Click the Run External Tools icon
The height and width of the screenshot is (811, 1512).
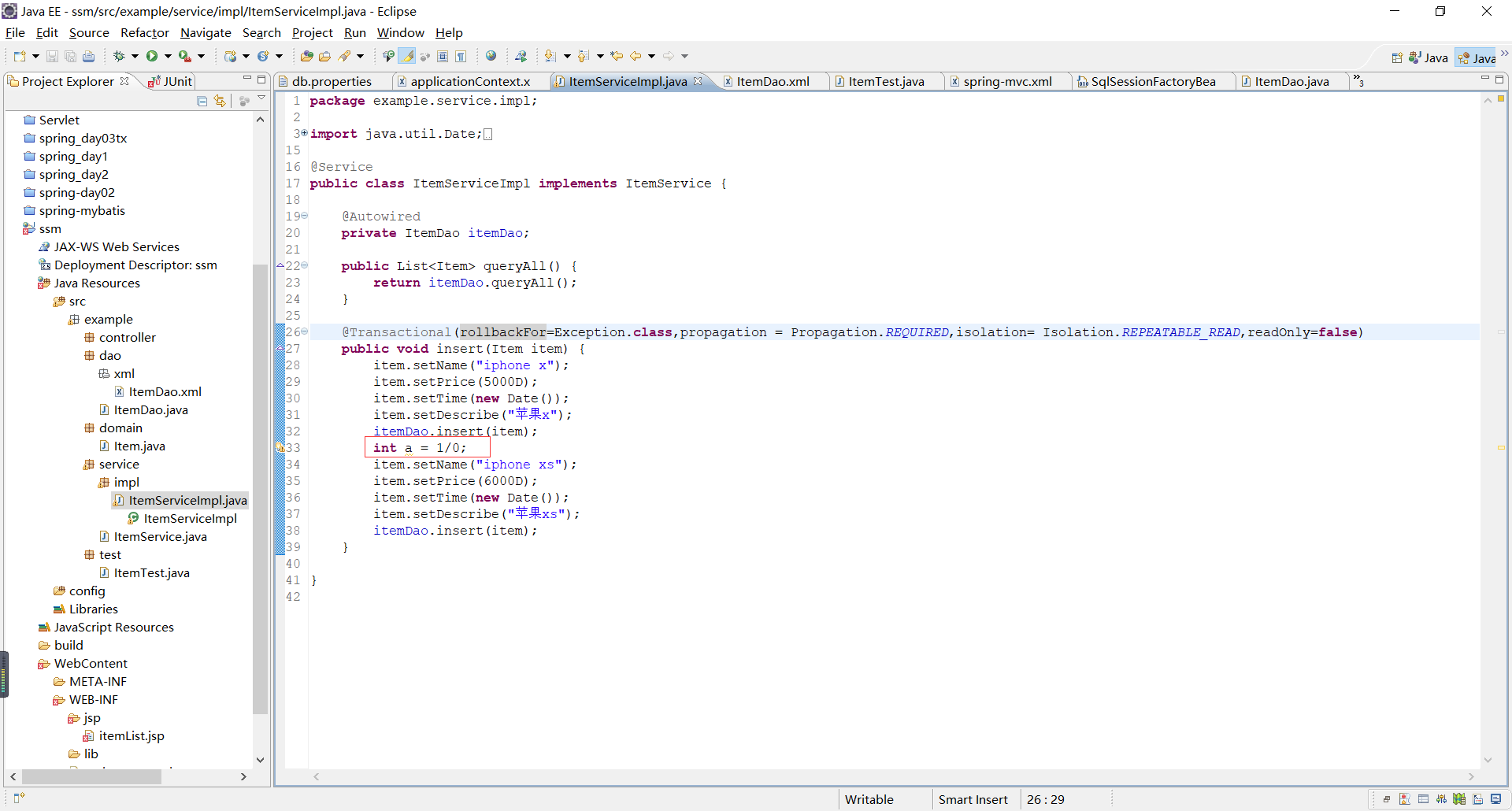[x=184, y=56]
